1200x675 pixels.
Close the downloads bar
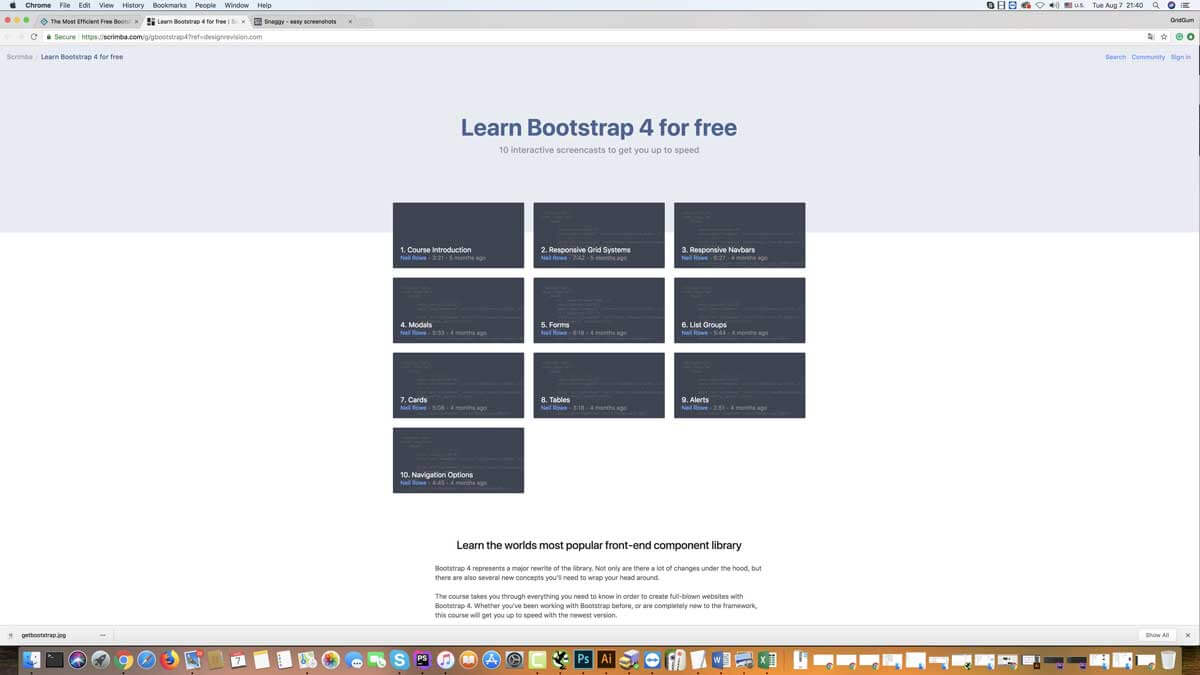click(1188, 635)
